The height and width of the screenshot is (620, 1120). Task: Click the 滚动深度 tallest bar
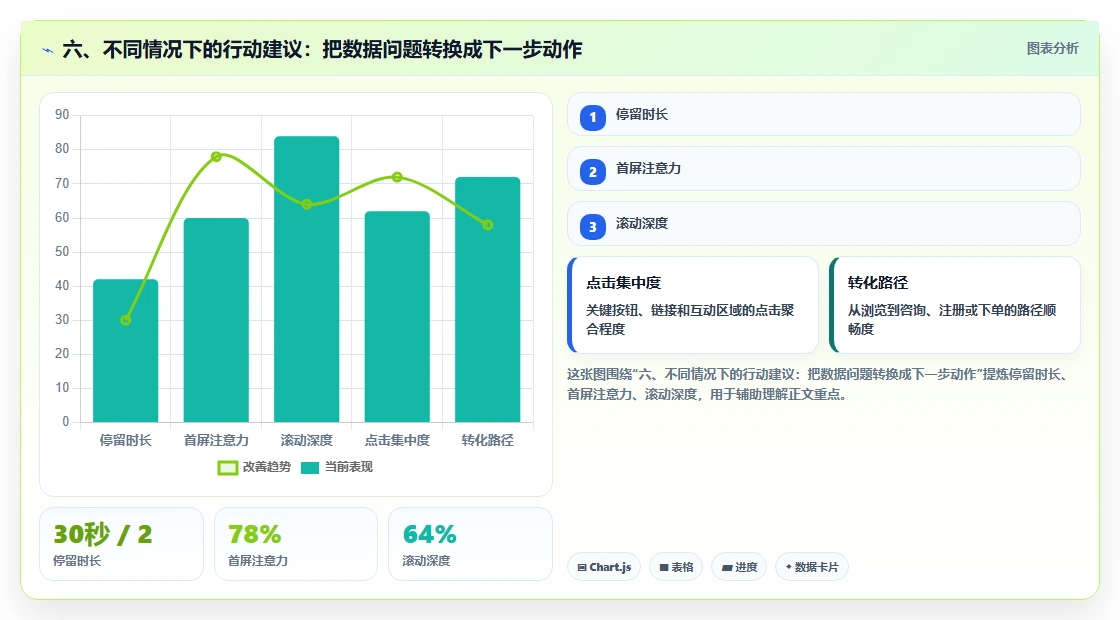point(306,279)
